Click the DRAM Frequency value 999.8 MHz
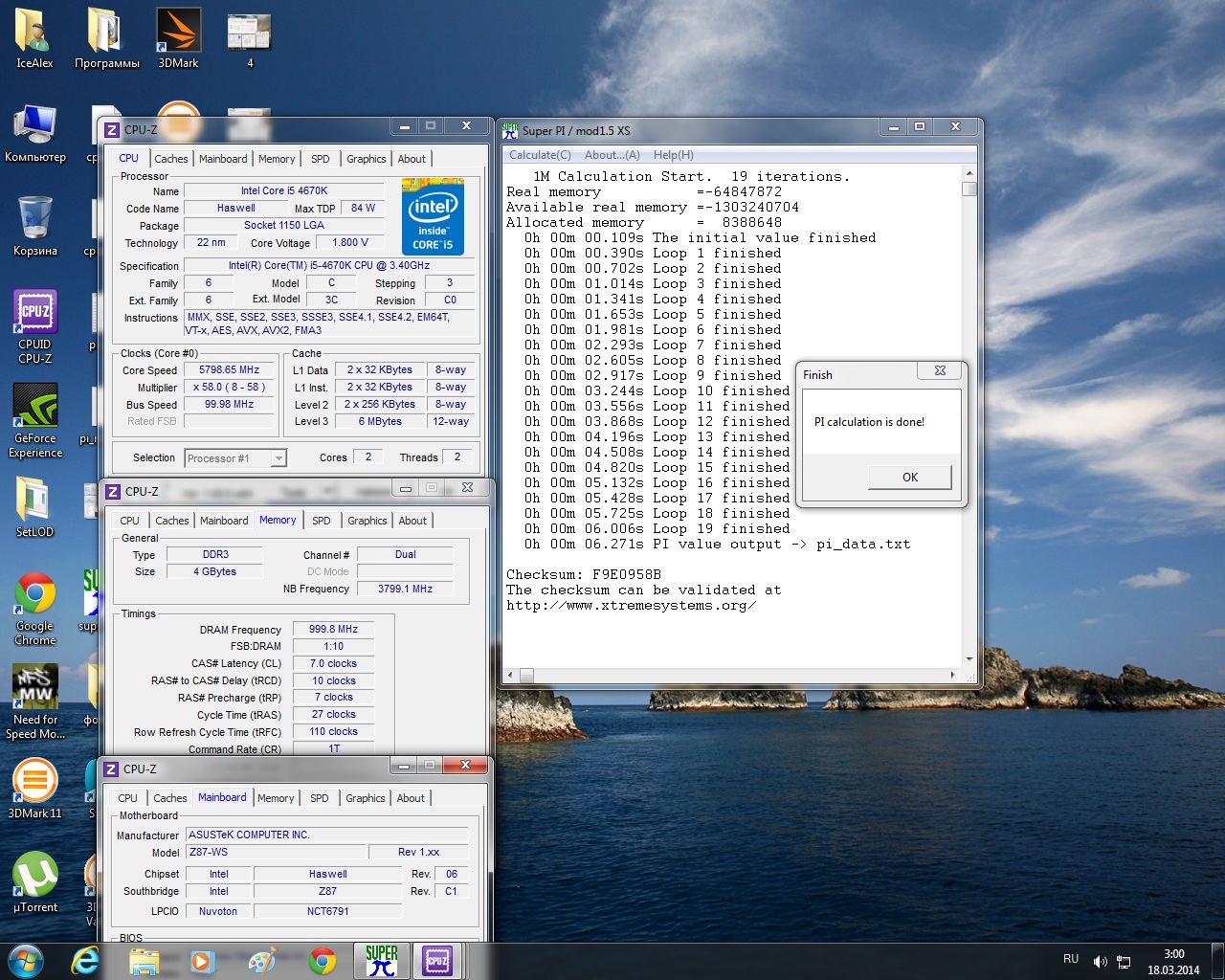The image size is (1225, 980). coord(333,629)
